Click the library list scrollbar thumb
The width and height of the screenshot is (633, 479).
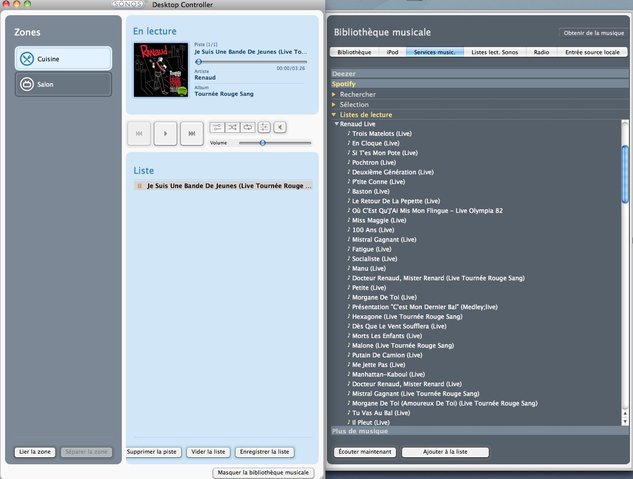tap(625, 174)
